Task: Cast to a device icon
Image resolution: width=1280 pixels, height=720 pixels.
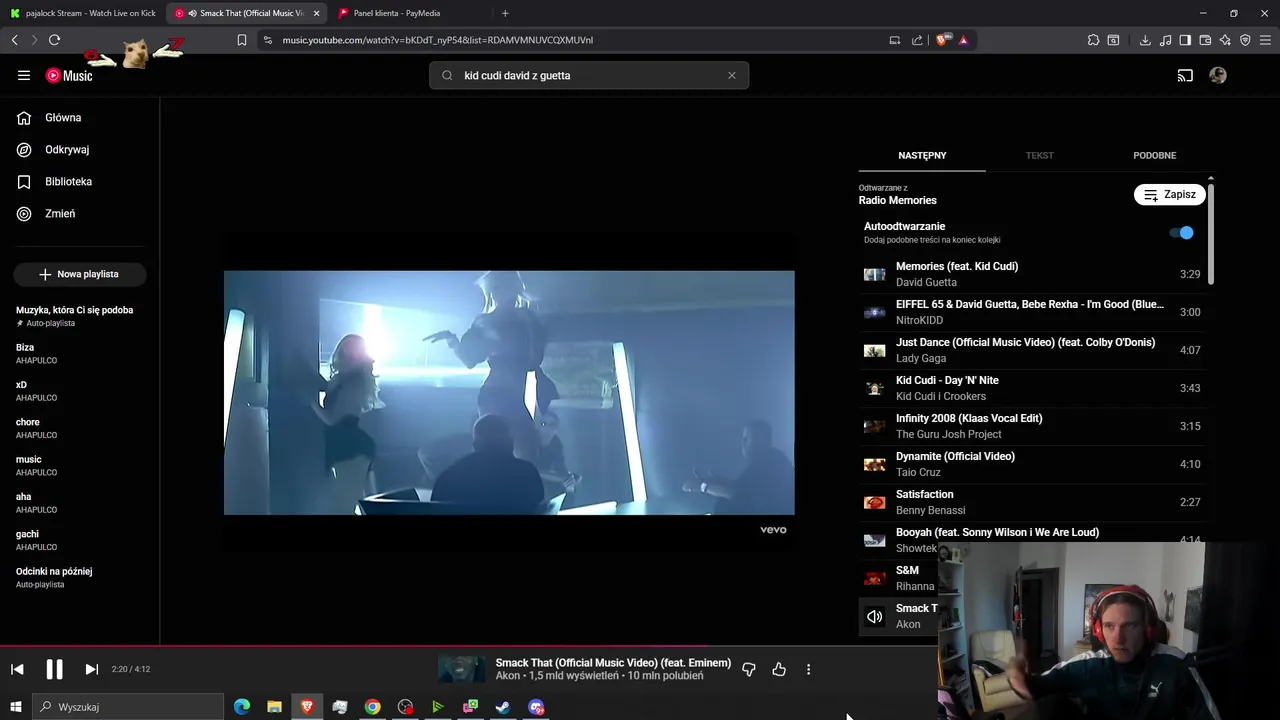Action: [x=1185, y=75]
